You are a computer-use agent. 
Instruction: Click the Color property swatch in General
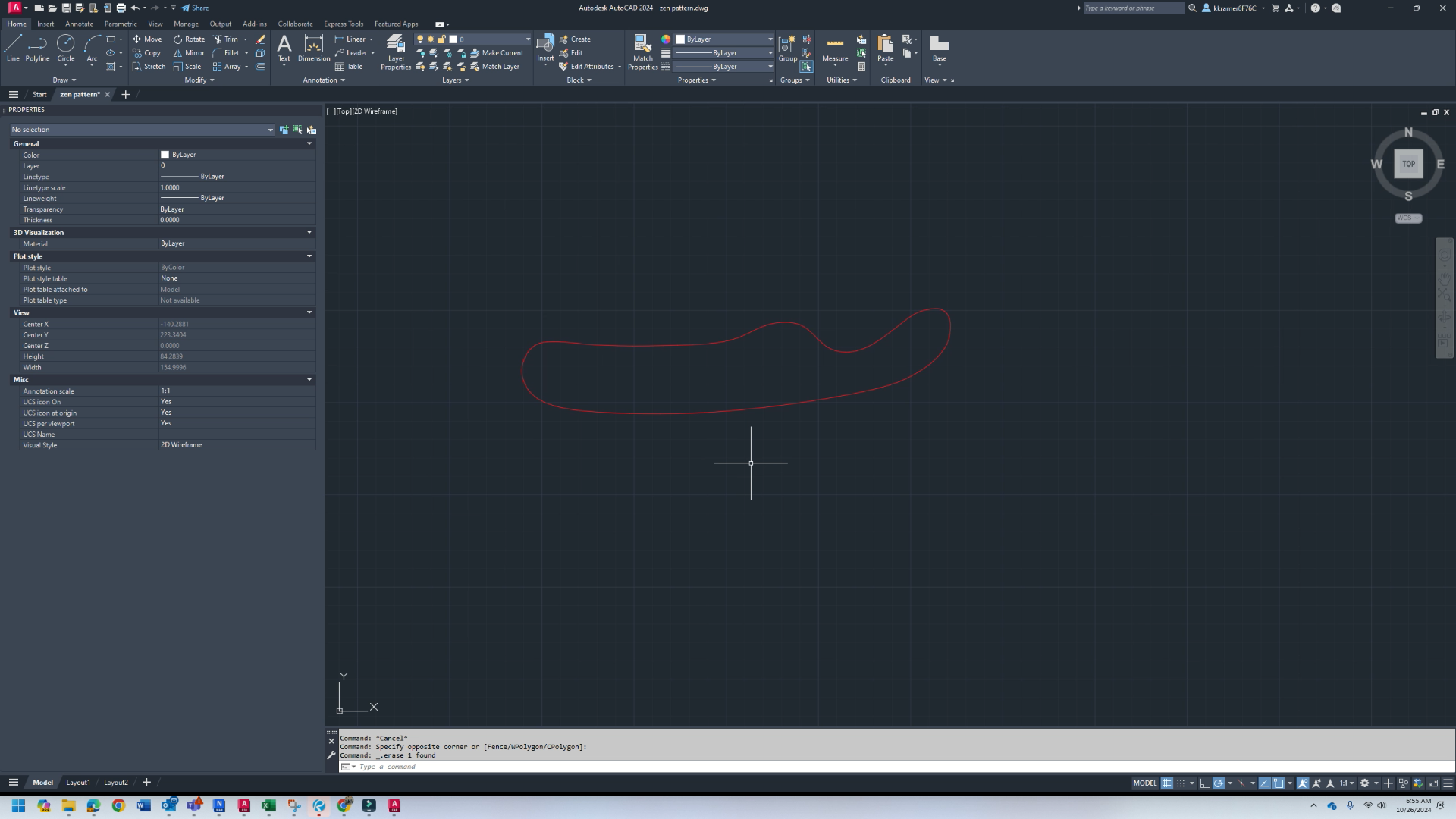pyautogui.click(x=165, y=155)
